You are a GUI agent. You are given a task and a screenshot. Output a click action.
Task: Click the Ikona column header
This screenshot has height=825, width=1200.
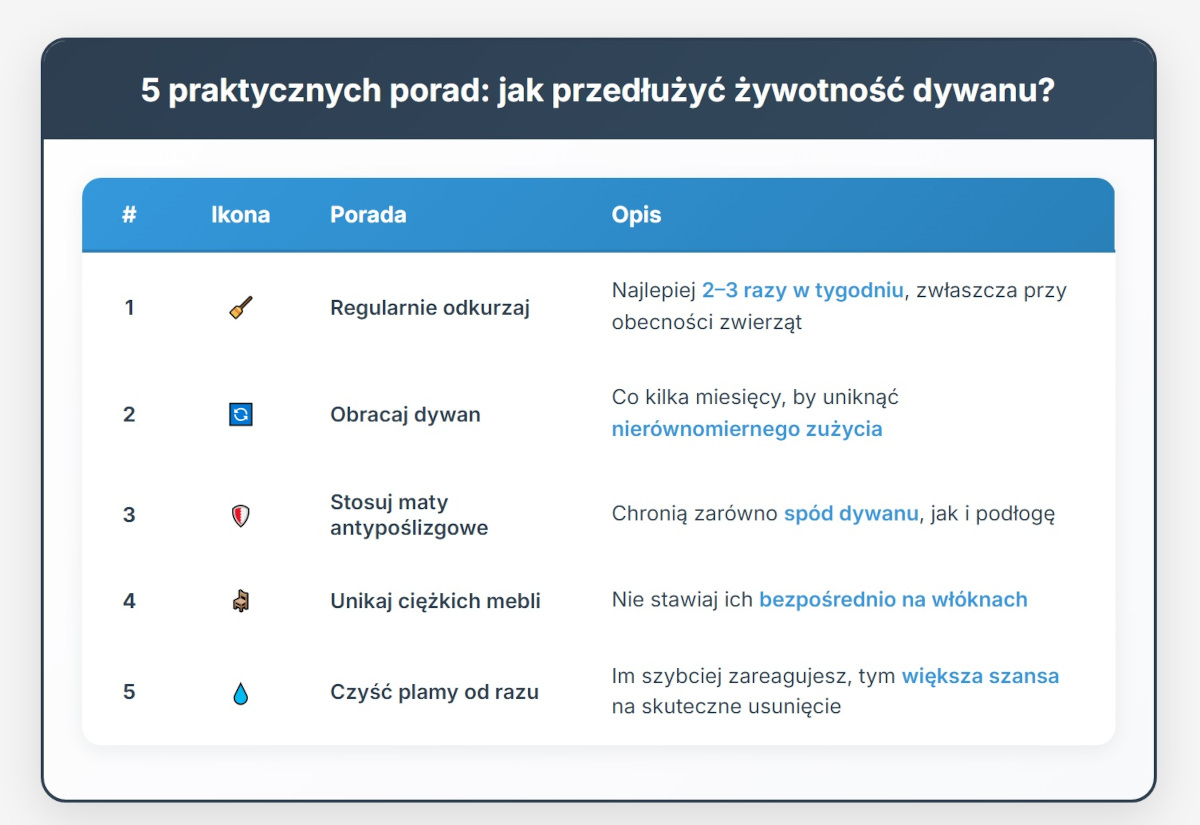click(240, 214)
